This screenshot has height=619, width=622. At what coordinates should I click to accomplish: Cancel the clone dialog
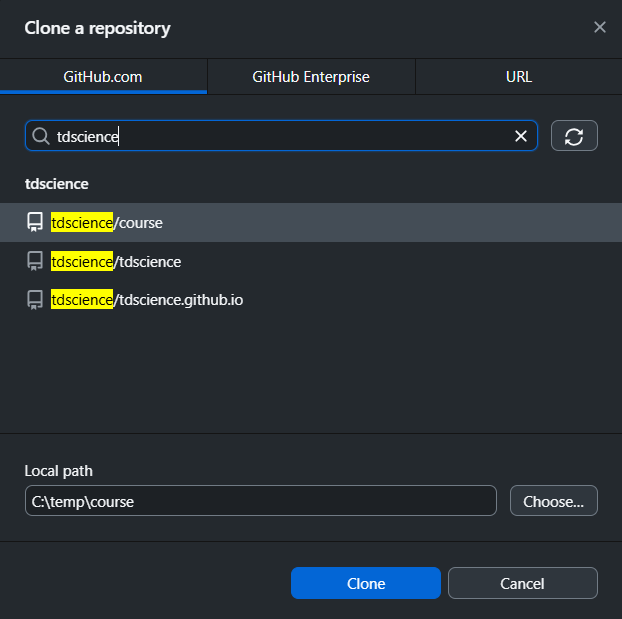(x=522, y=583)
